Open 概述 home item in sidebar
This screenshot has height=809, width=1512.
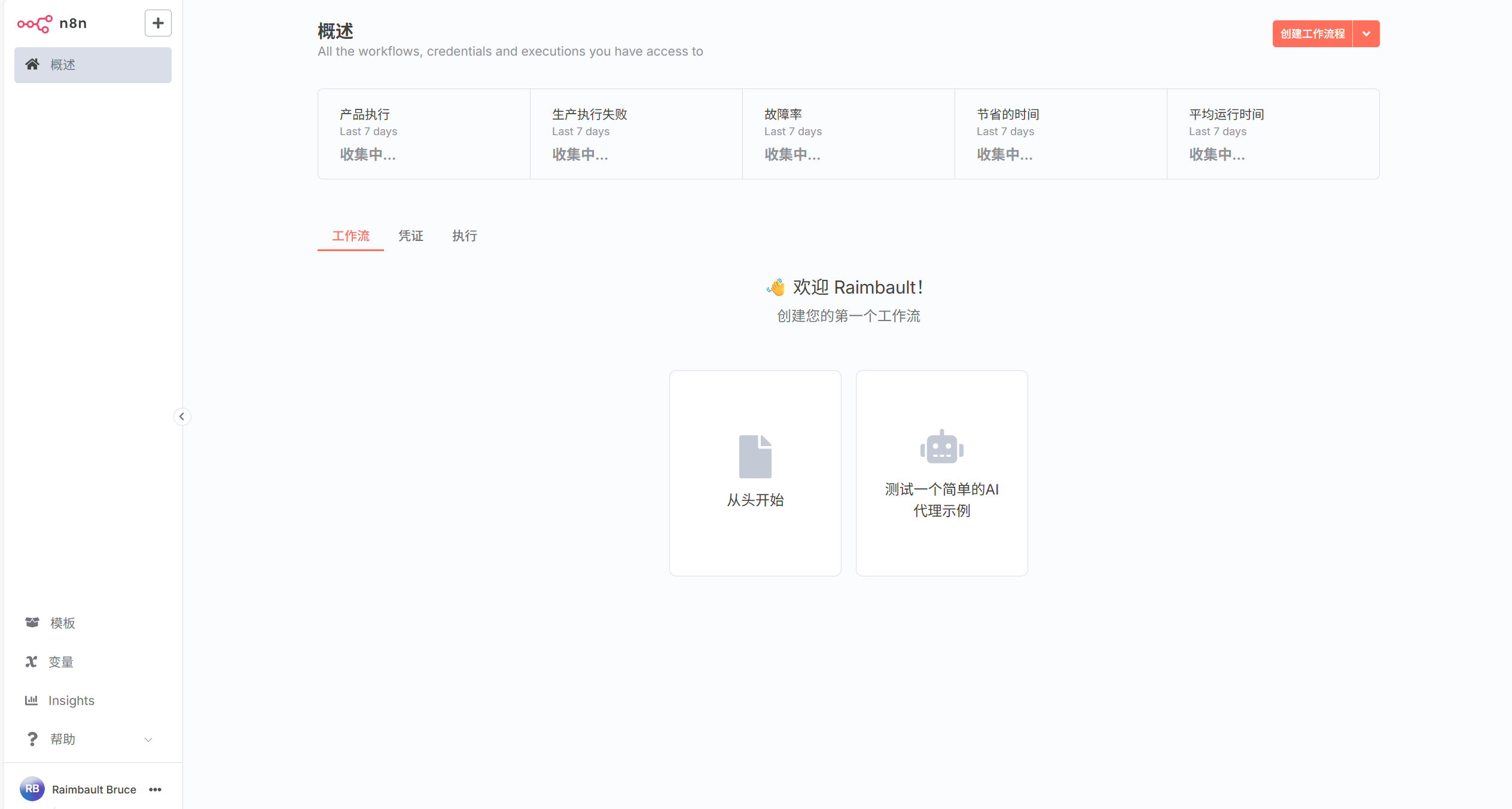(x=93, y=65)
